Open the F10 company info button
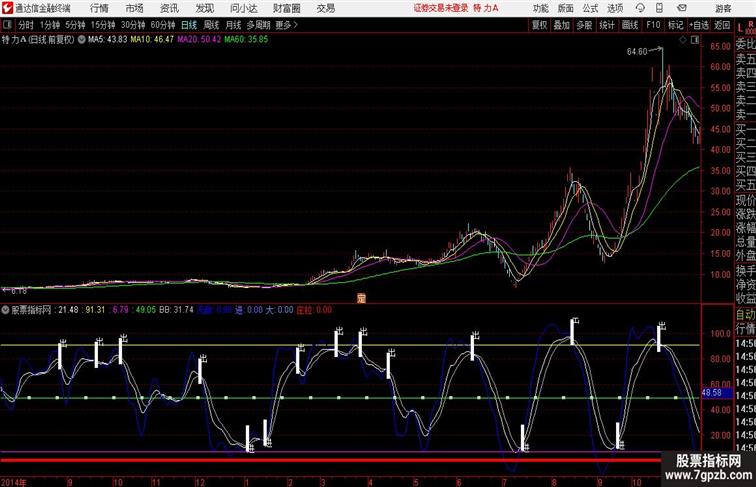This screenshot has width=756, height=487. 653,25
